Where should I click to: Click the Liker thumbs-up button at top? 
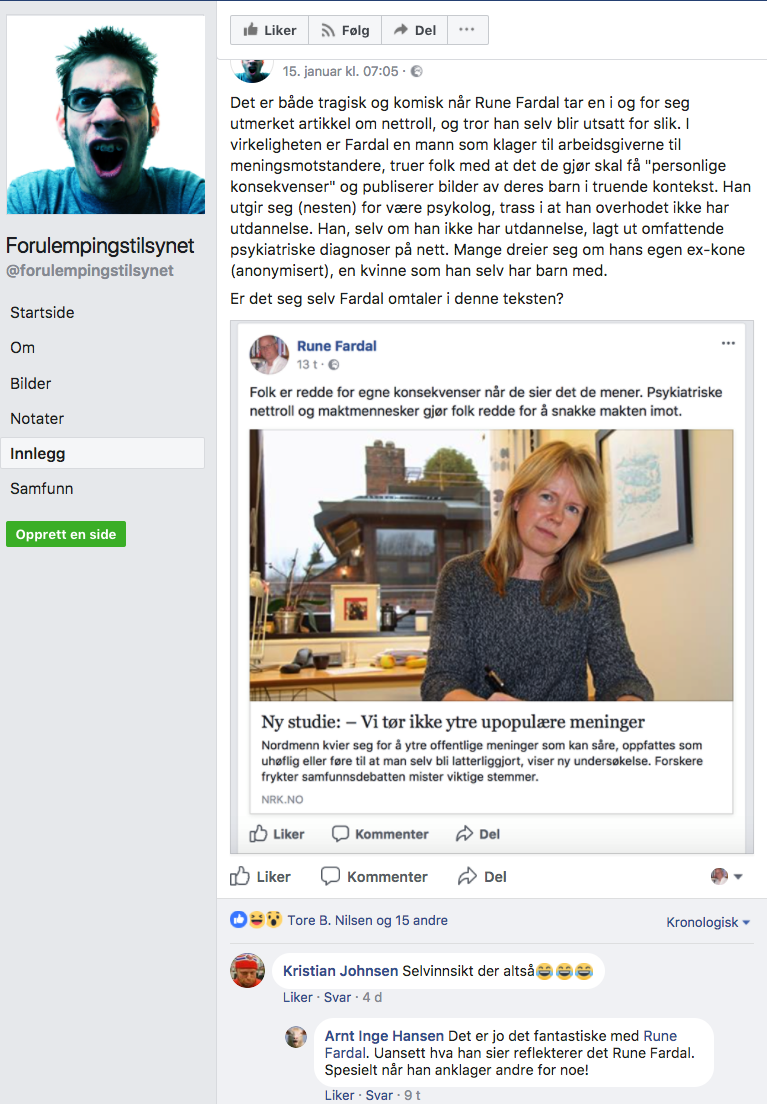[x=270, y=30]
